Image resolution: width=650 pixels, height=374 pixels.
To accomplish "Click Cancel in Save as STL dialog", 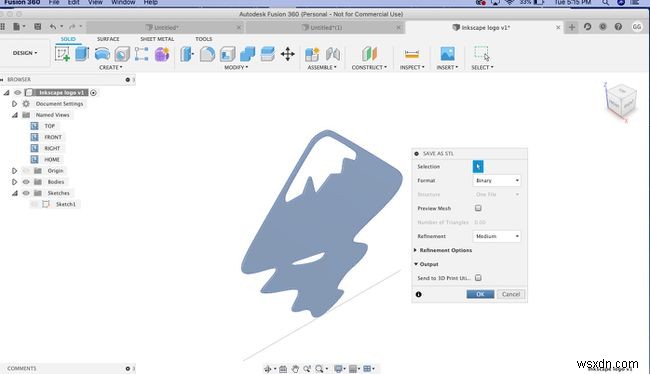I will pos(511,294).
